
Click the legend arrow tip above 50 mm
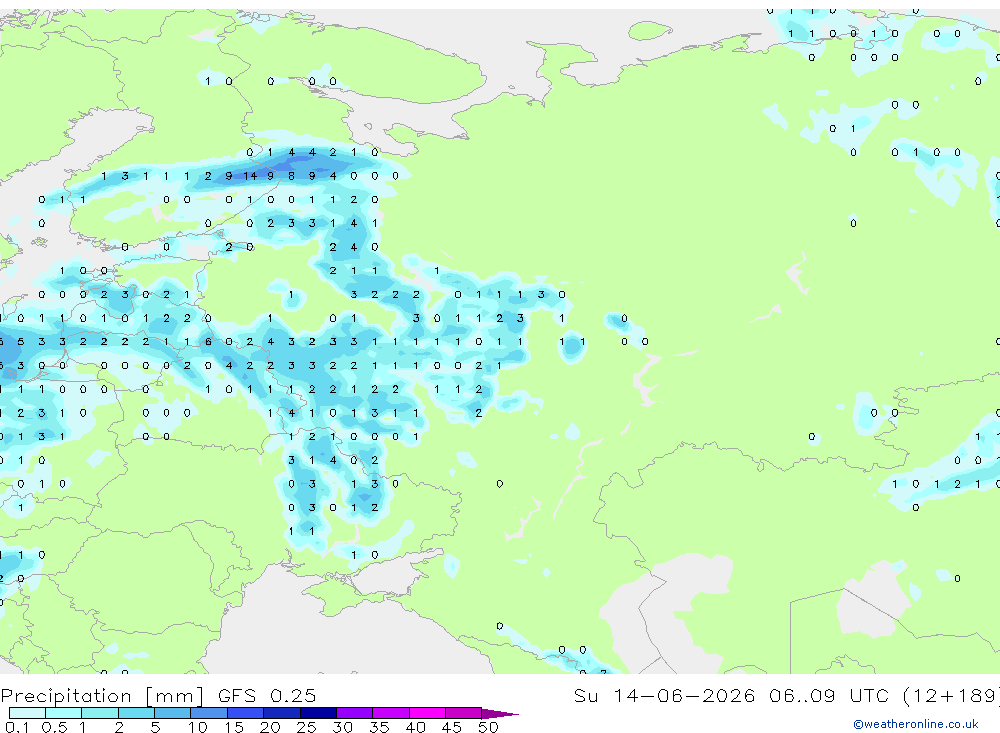[x=501, y=713]
